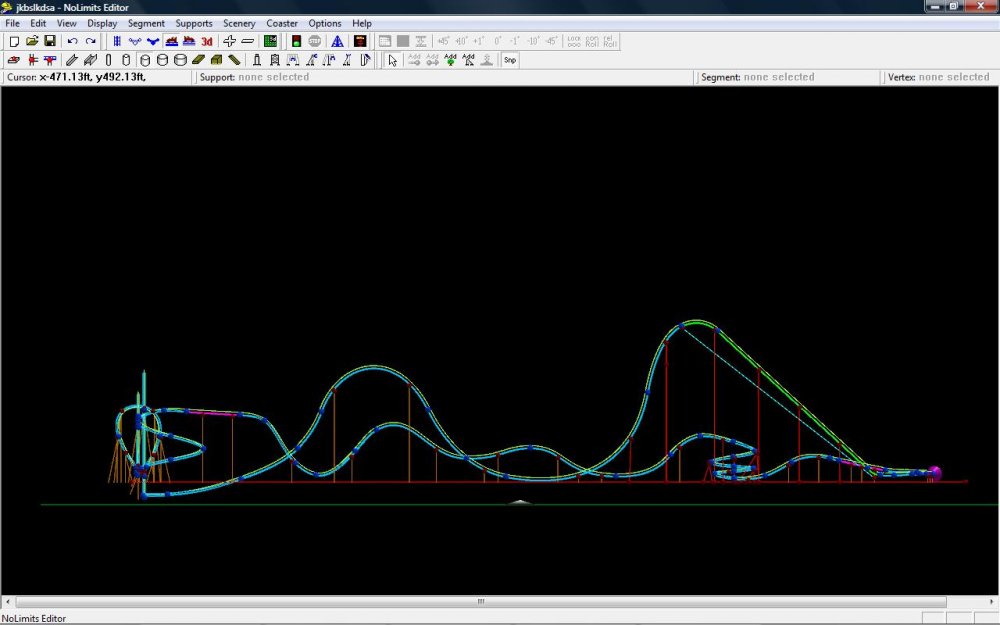The width and height of the screenshot is (1000, 625).
Task: Toggle the Snp snap button
Action: click(509, 60)
